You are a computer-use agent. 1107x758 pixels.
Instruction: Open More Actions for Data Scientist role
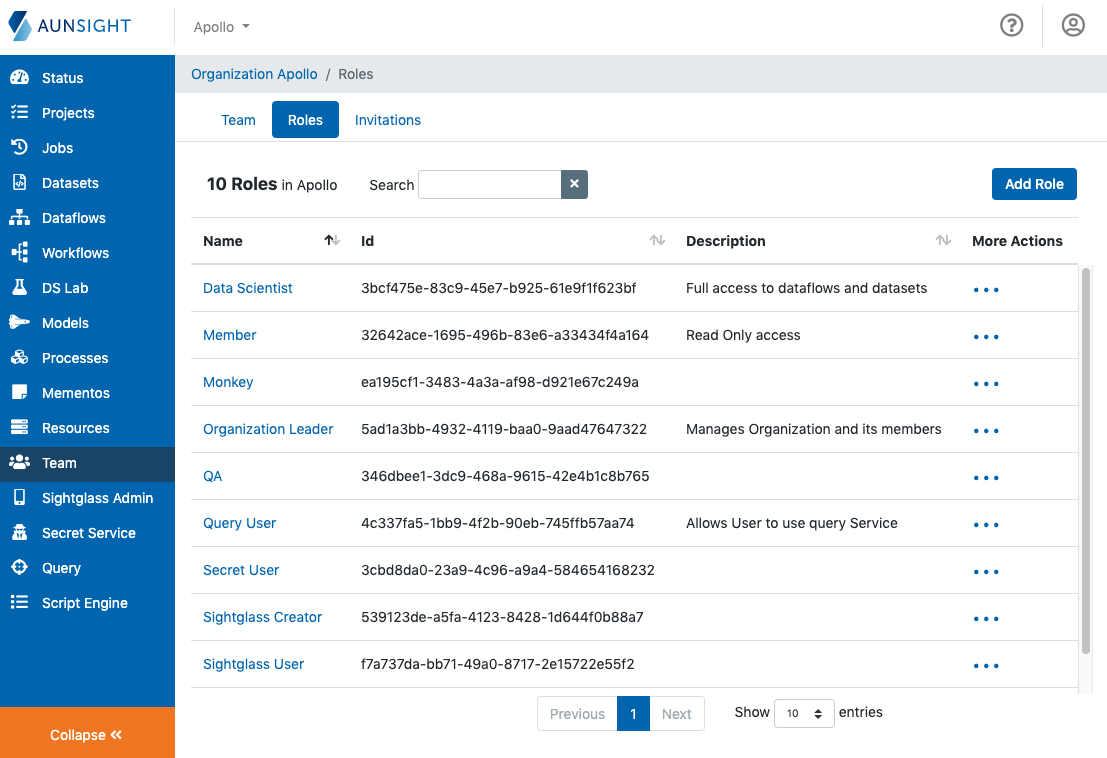pos(986,290)
